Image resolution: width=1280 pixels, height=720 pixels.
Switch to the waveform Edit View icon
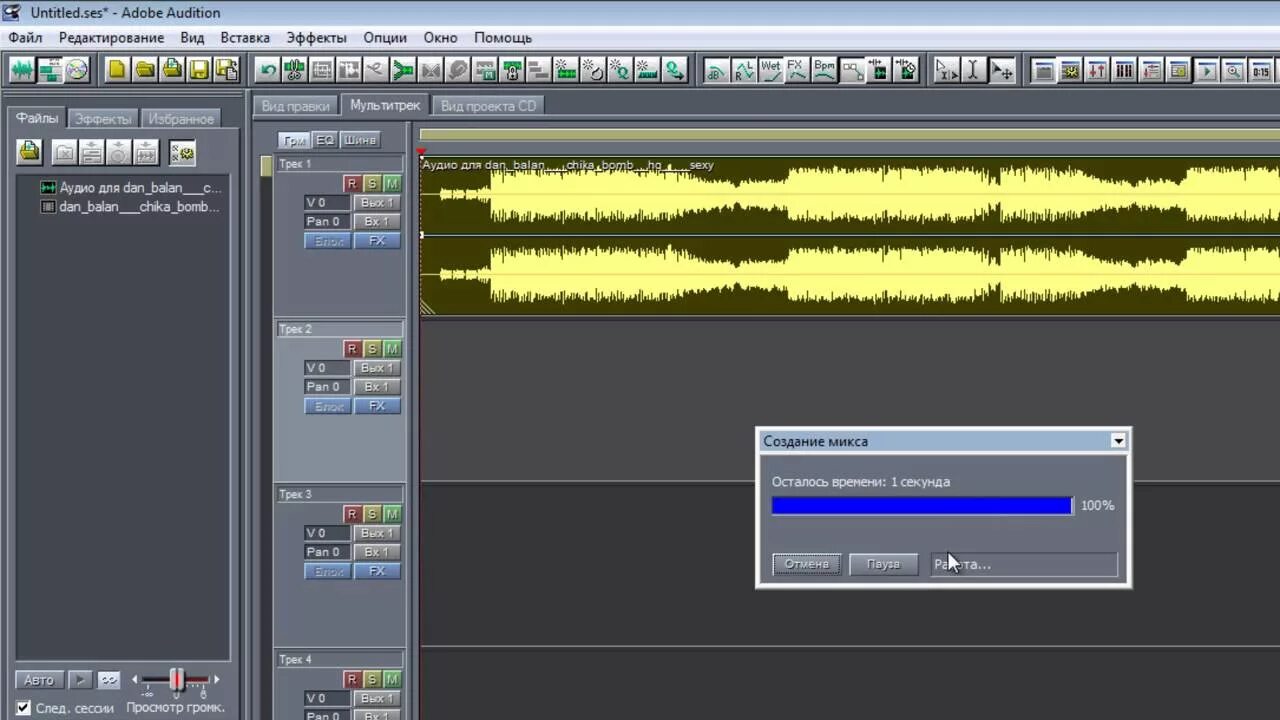[22, 70]
